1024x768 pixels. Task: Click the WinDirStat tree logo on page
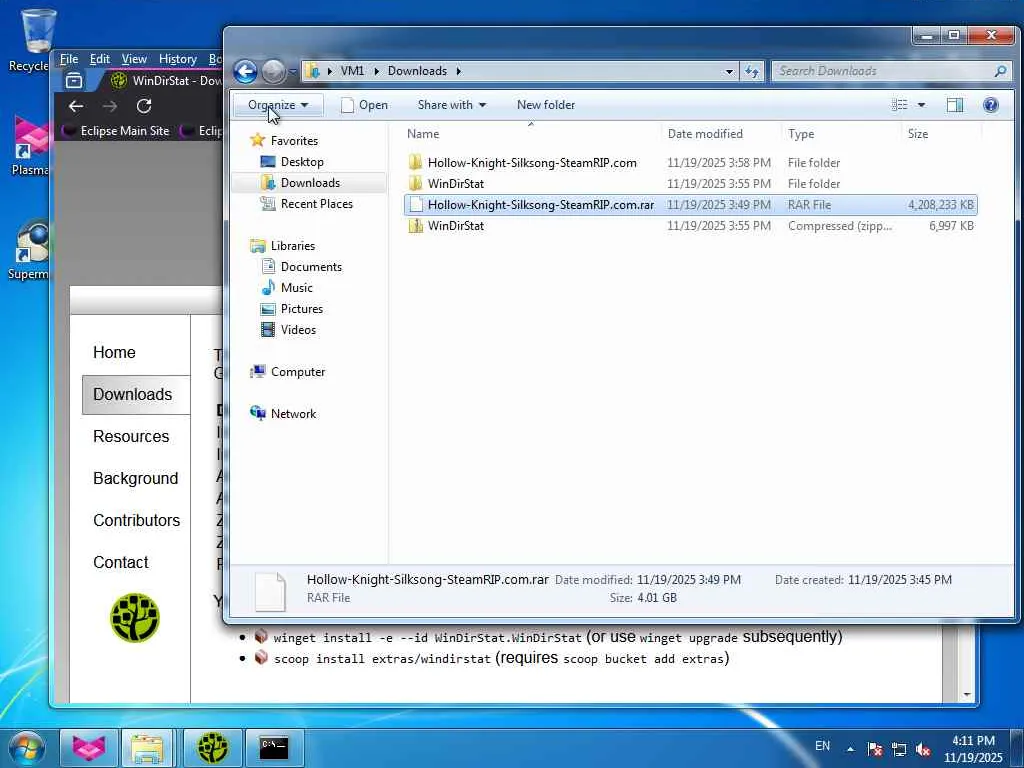(135, 617)
